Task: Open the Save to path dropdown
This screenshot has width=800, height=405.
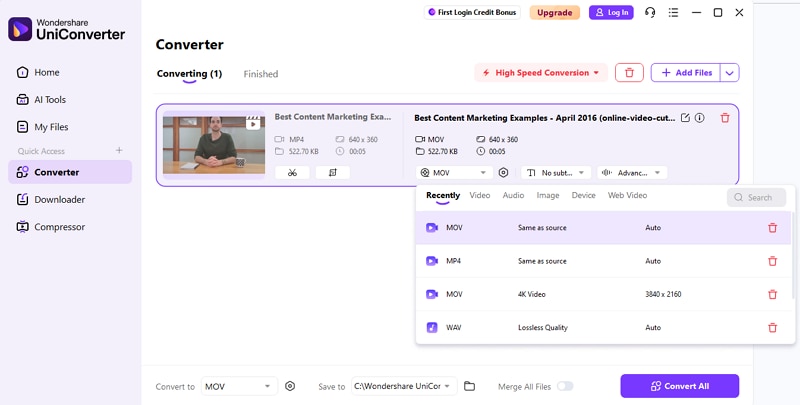Action: tap(404, 386)
